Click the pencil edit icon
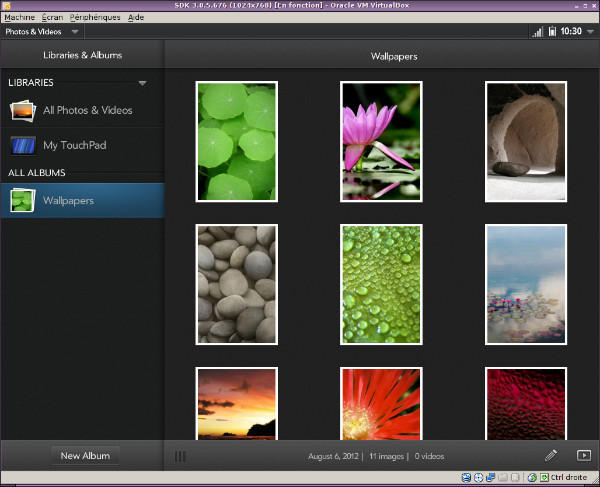The height and width of the screenshot is (487, 600). point(551,455)
